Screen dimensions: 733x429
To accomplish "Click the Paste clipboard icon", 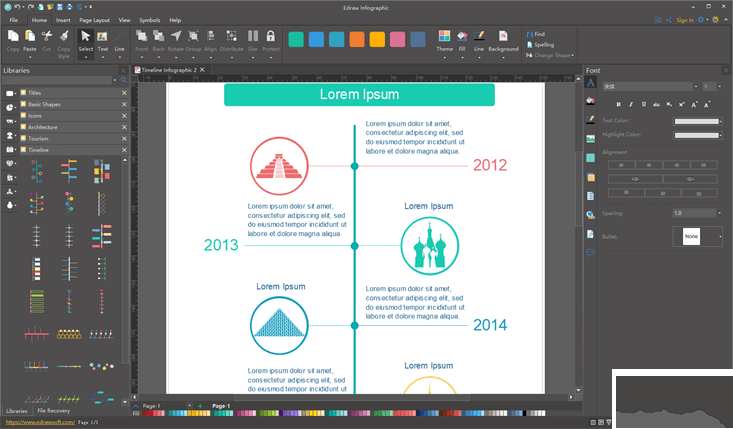I will tap(30, 36).
